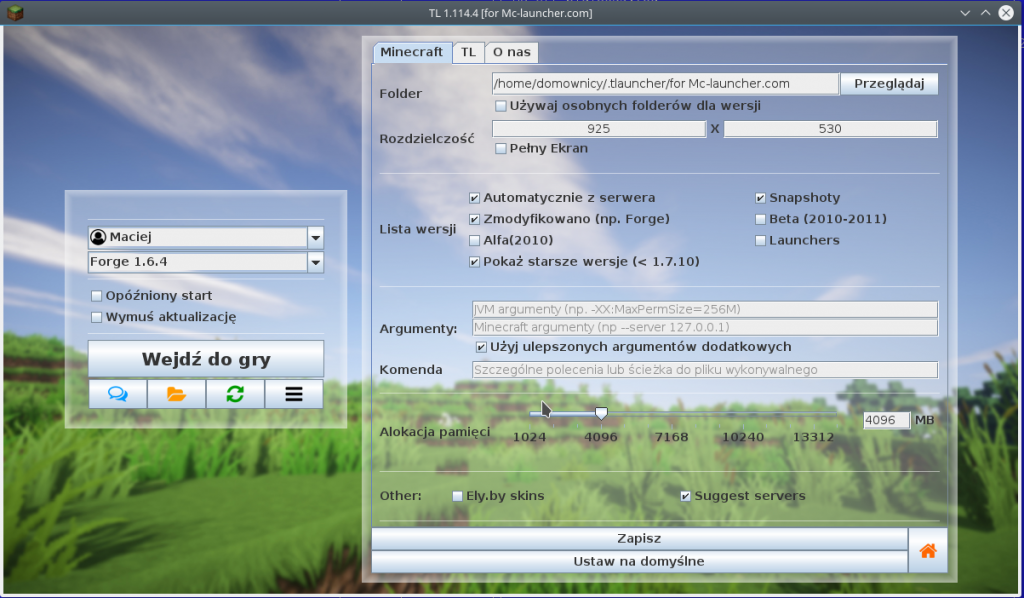
Task: Expand the Forge 1.6.4 version dropdown arrow
Action: 315,262
